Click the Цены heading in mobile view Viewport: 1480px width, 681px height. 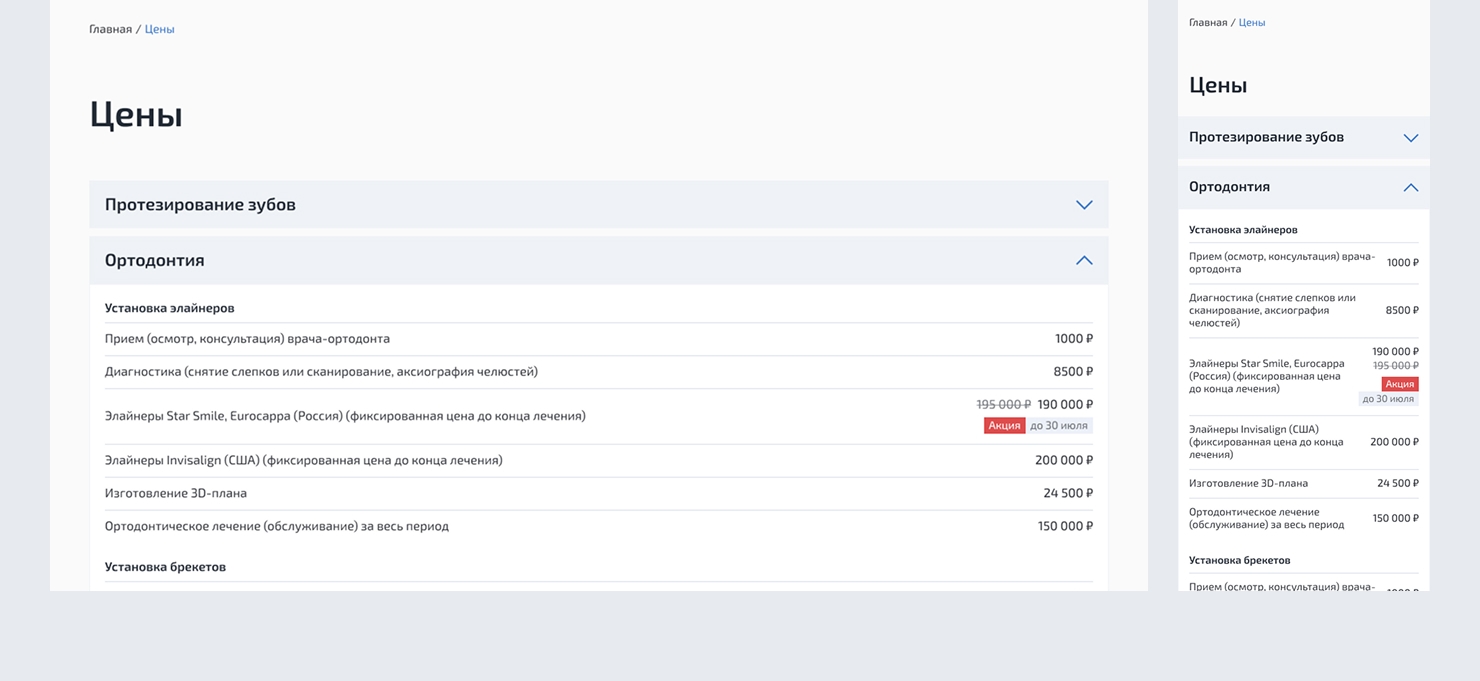click(x=1218, y=85)
